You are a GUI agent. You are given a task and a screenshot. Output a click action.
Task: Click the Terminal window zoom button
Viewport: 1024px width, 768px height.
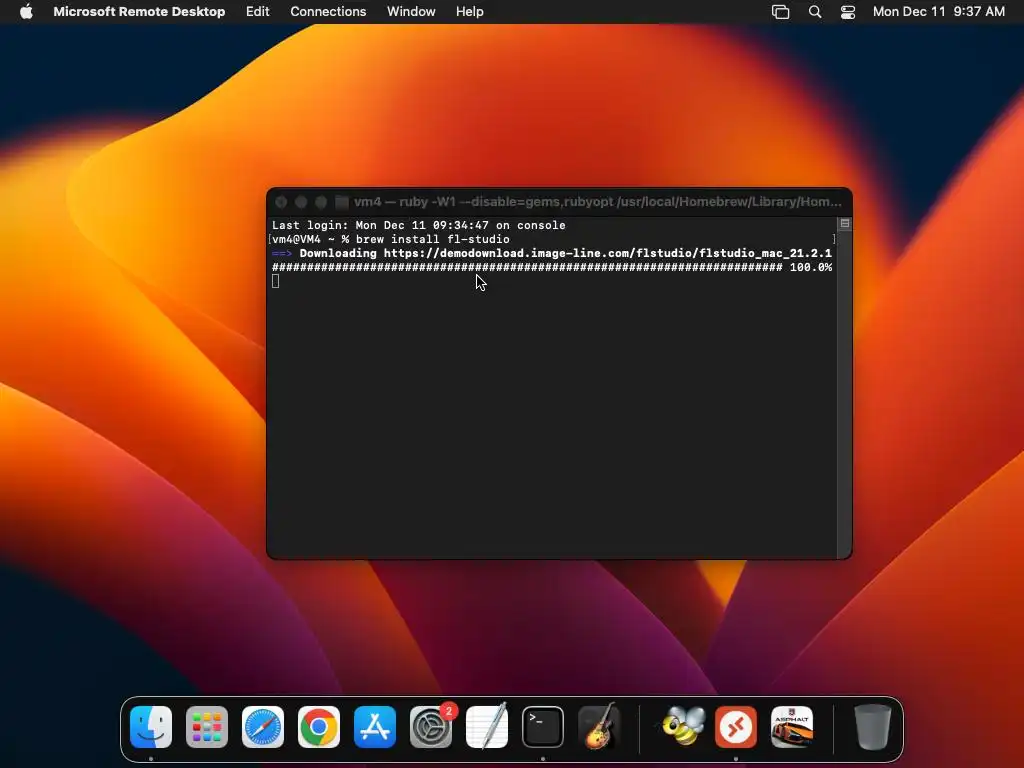[321, 202]
